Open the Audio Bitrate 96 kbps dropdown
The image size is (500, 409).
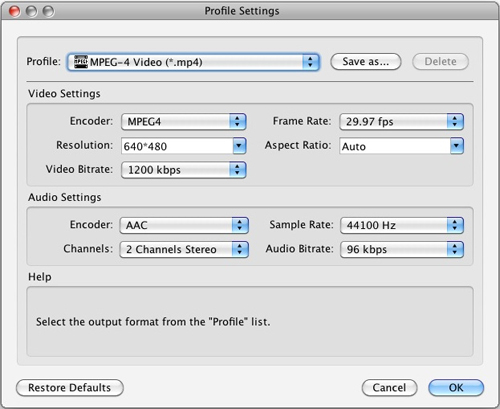[402, 249]
